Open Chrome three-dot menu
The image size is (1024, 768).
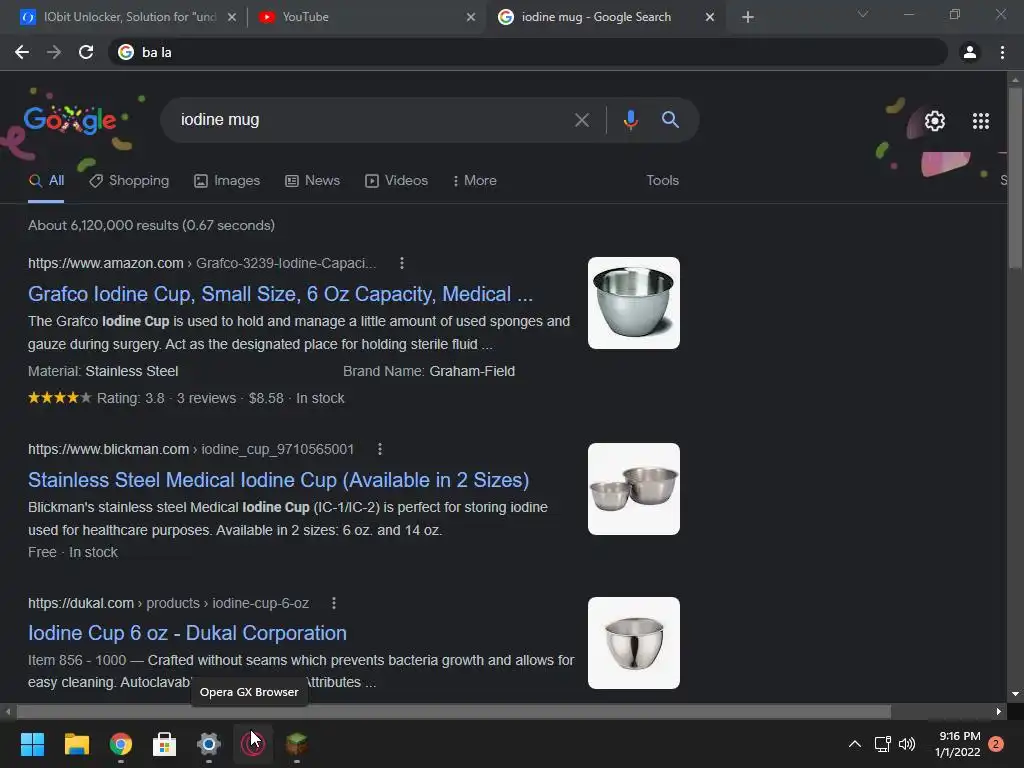pos(1002,52)
